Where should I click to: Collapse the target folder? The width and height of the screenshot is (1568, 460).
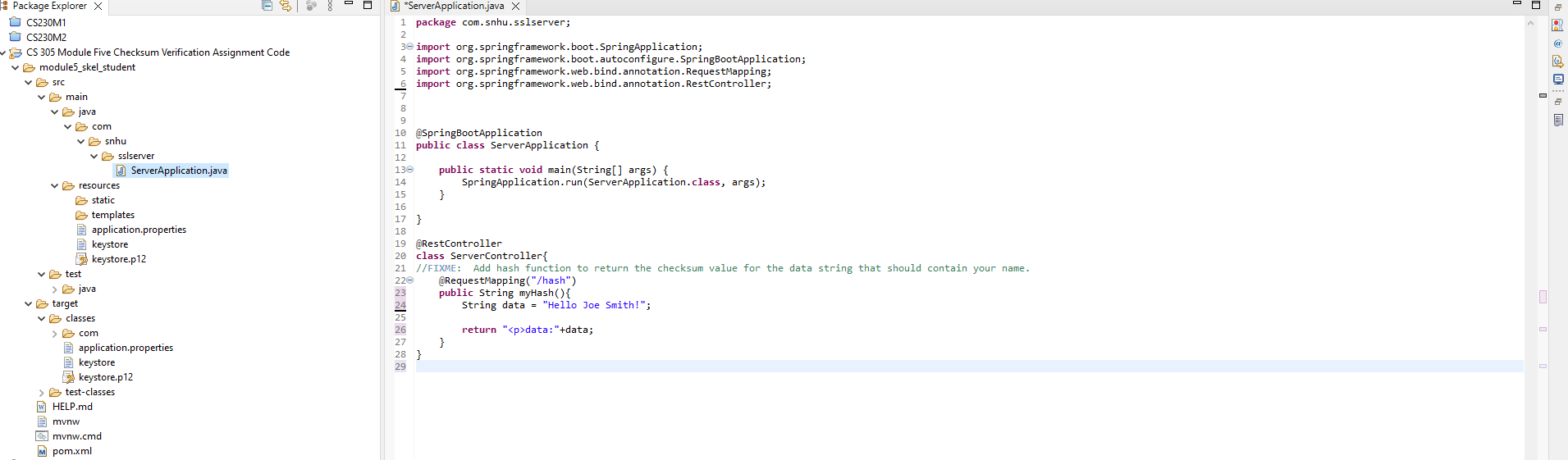pyautogui.click(x=29, y=303)
